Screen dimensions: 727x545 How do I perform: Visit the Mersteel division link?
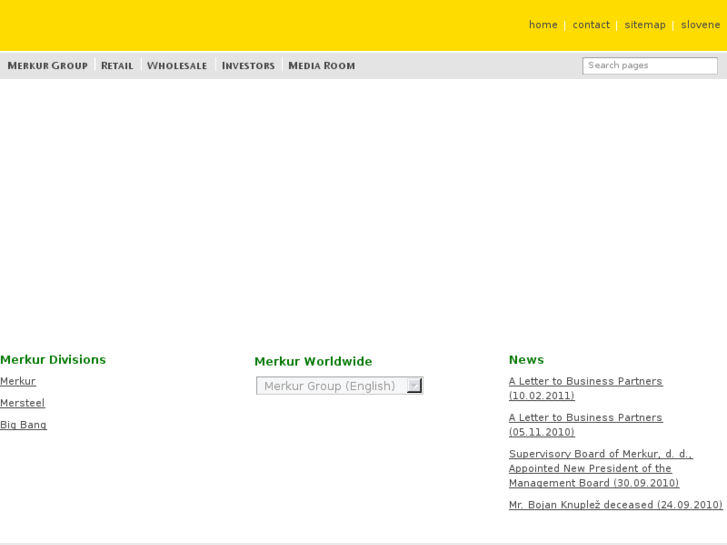22,403
